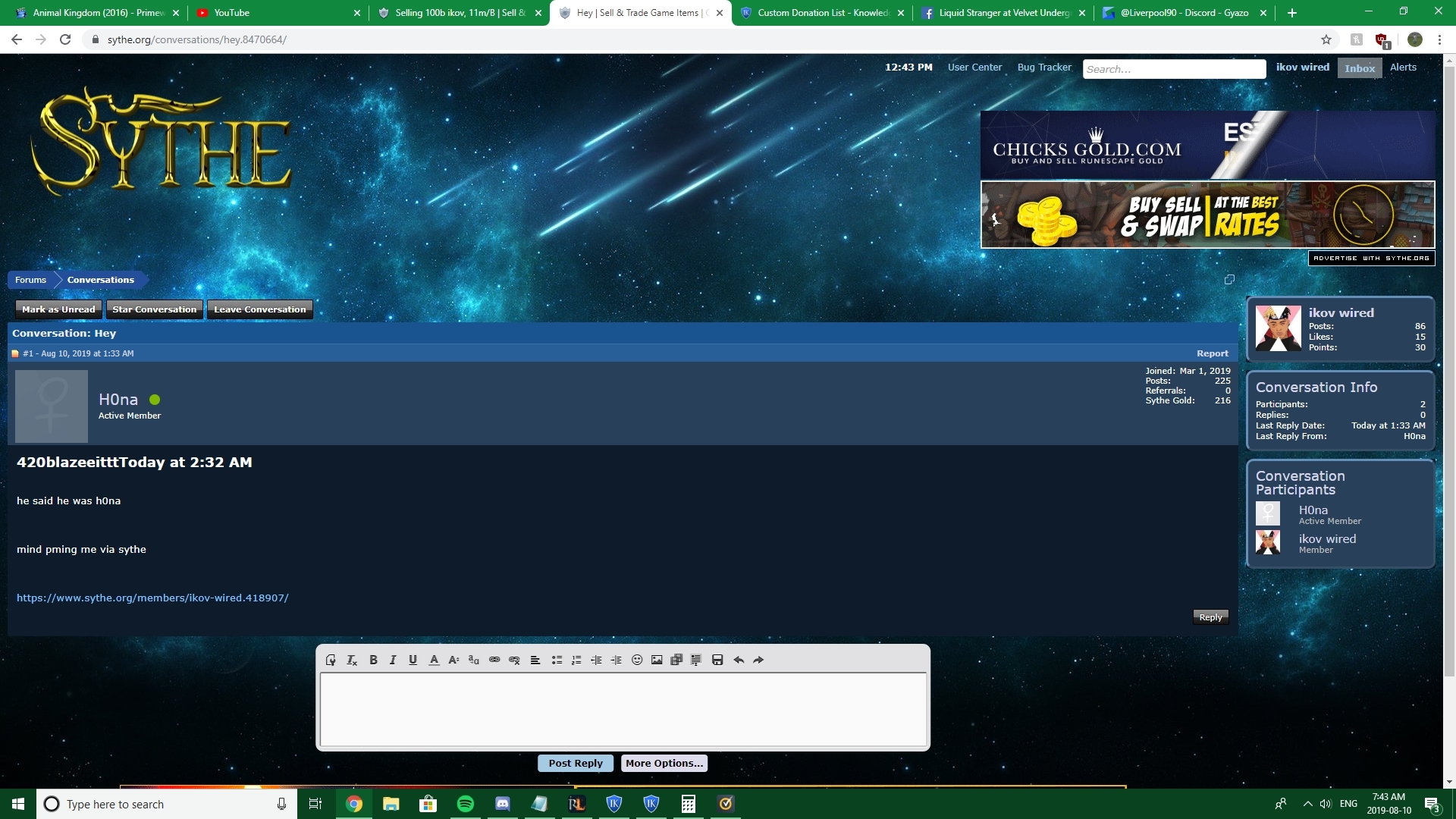Click the undo arrow in editor

739,660
